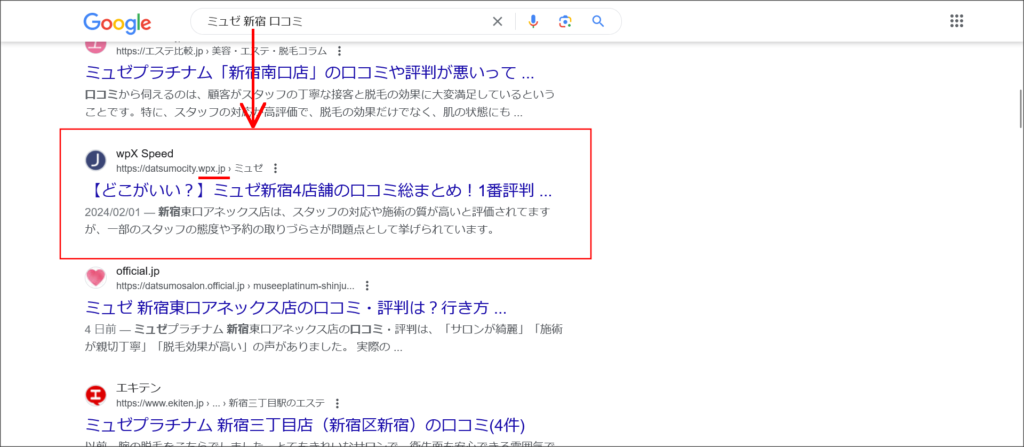The width and height of the screenshot is (1024, 447).
Task: Open 【どこがいい？】ミュゼ新宿4店舗の口コミ総まとめ result
Action: [319, 191]
